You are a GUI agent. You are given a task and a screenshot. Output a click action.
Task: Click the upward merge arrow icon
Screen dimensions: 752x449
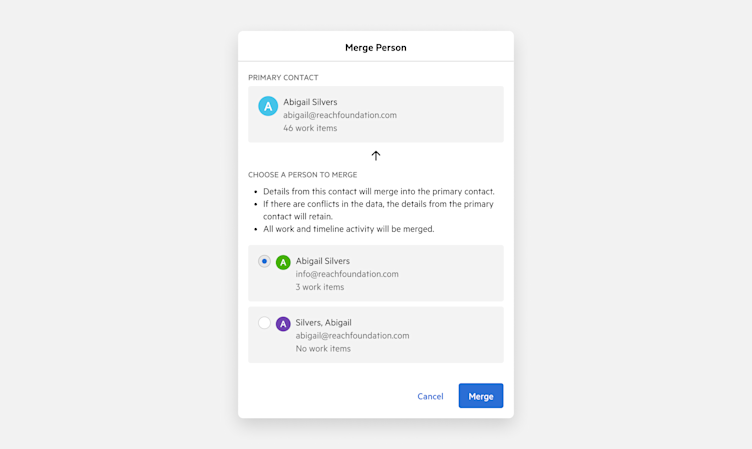pos(376,155)
